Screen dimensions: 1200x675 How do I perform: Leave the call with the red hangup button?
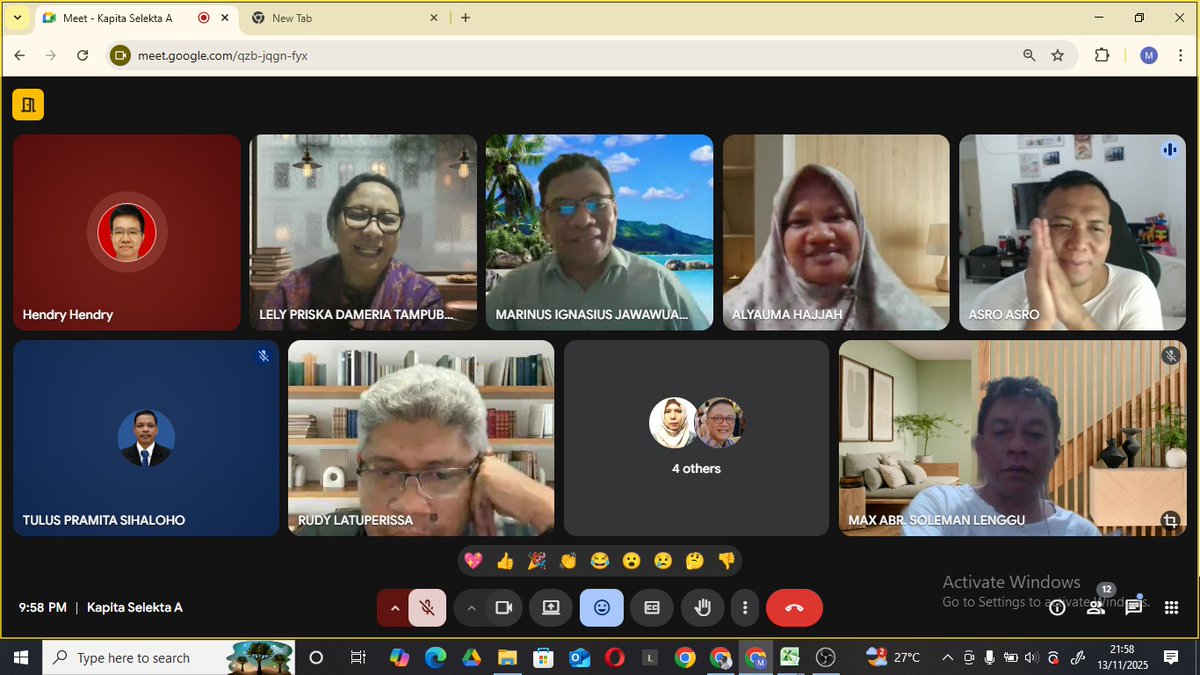coord(794,607)
